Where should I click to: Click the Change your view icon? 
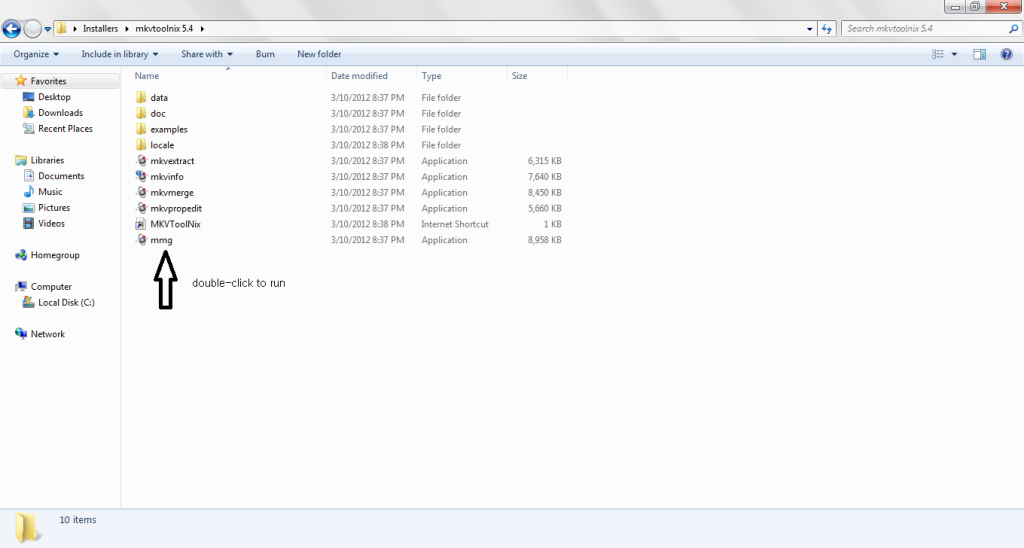pyautogui.click(x=938, y=54)
